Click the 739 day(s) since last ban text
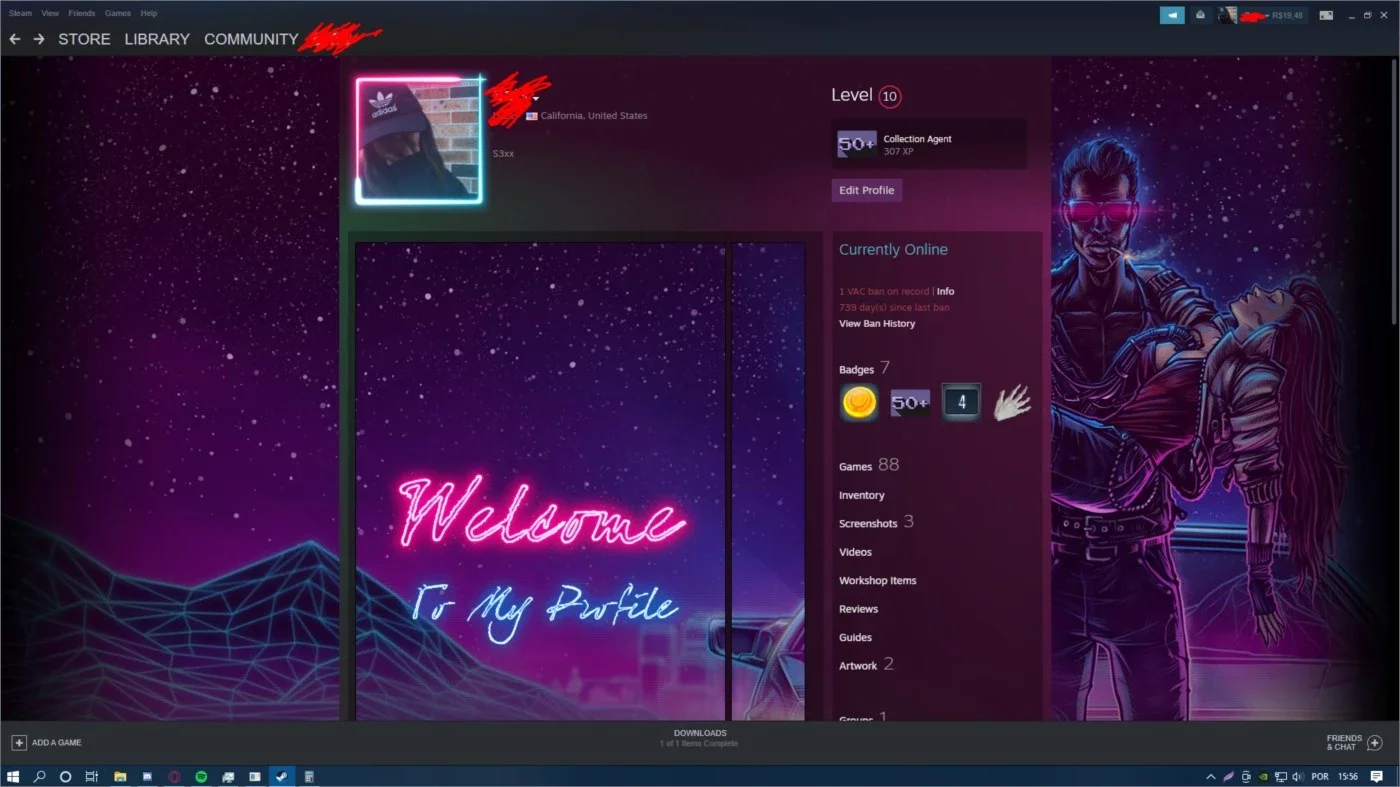 point(894,307)
